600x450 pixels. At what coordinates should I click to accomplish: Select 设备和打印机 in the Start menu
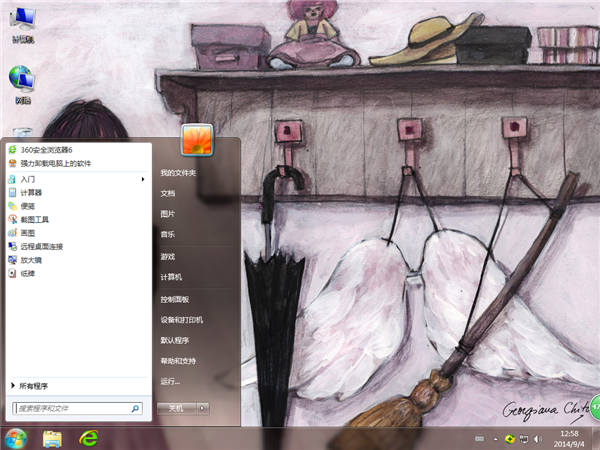[x=181, y=320]
